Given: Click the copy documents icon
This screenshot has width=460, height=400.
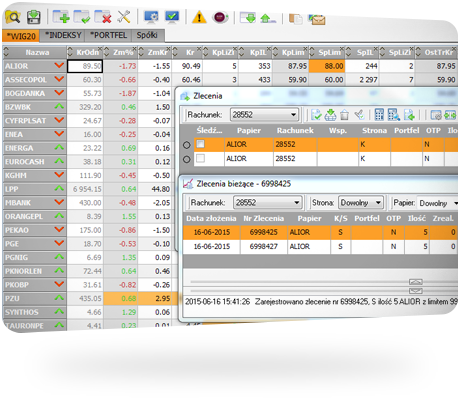Looking at the screenshot, I should (295, 19).
